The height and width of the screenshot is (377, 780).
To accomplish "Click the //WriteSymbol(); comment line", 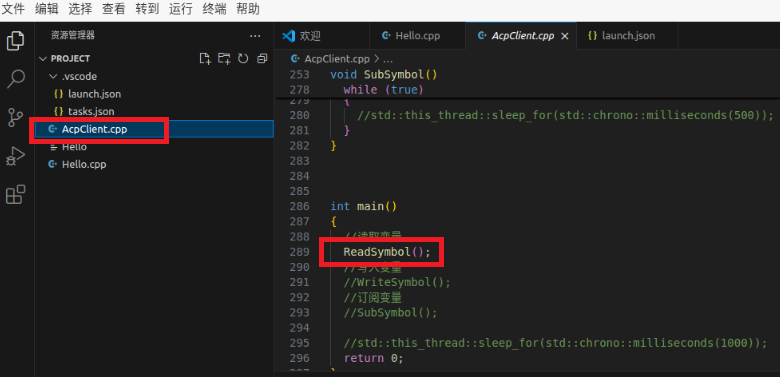I will (x=396, y=282).
